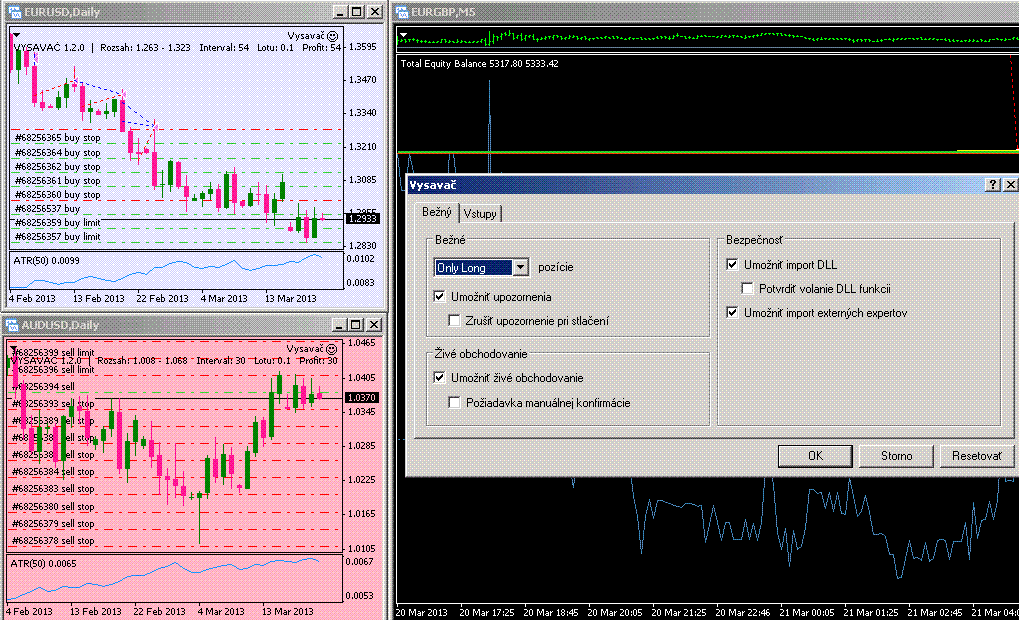Click the Vysavač smiley face in the EURUSD chart
The width and height of the screenshot is (1019, 620).
click(332, 36)
